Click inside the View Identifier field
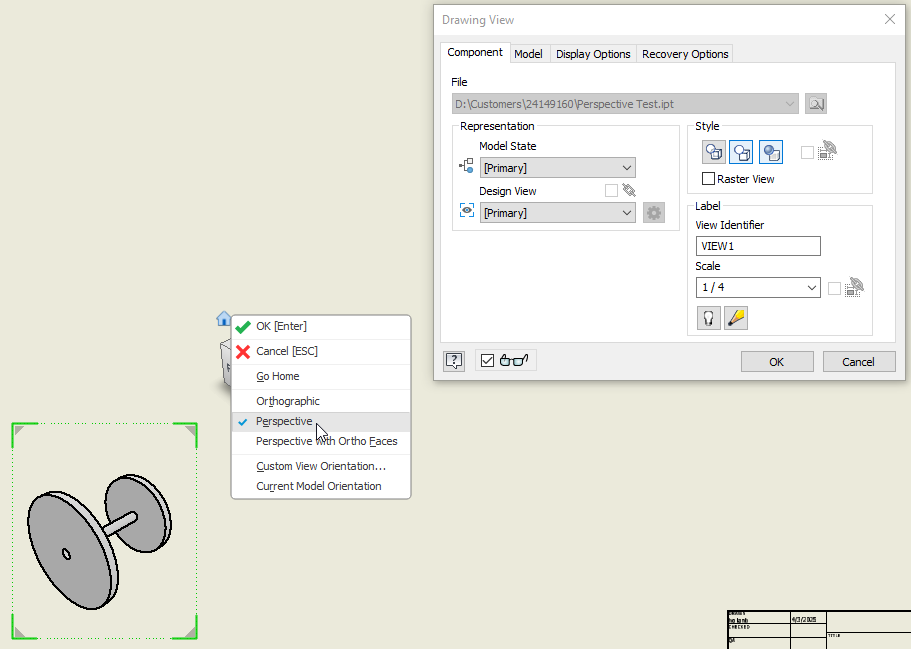The image size is (911, 649). tap(757, 245)
